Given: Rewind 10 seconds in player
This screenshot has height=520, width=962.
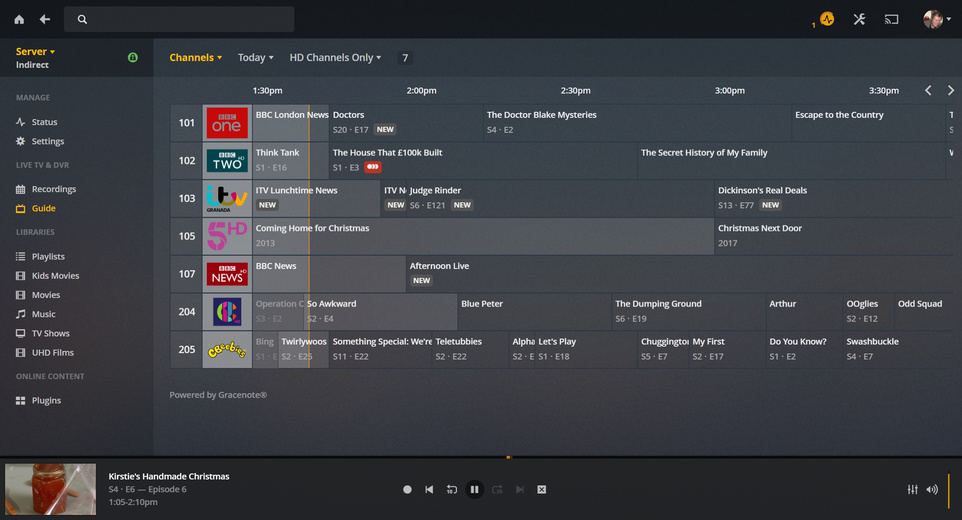Looking at the screenshot, I should (x=452, y=489).
